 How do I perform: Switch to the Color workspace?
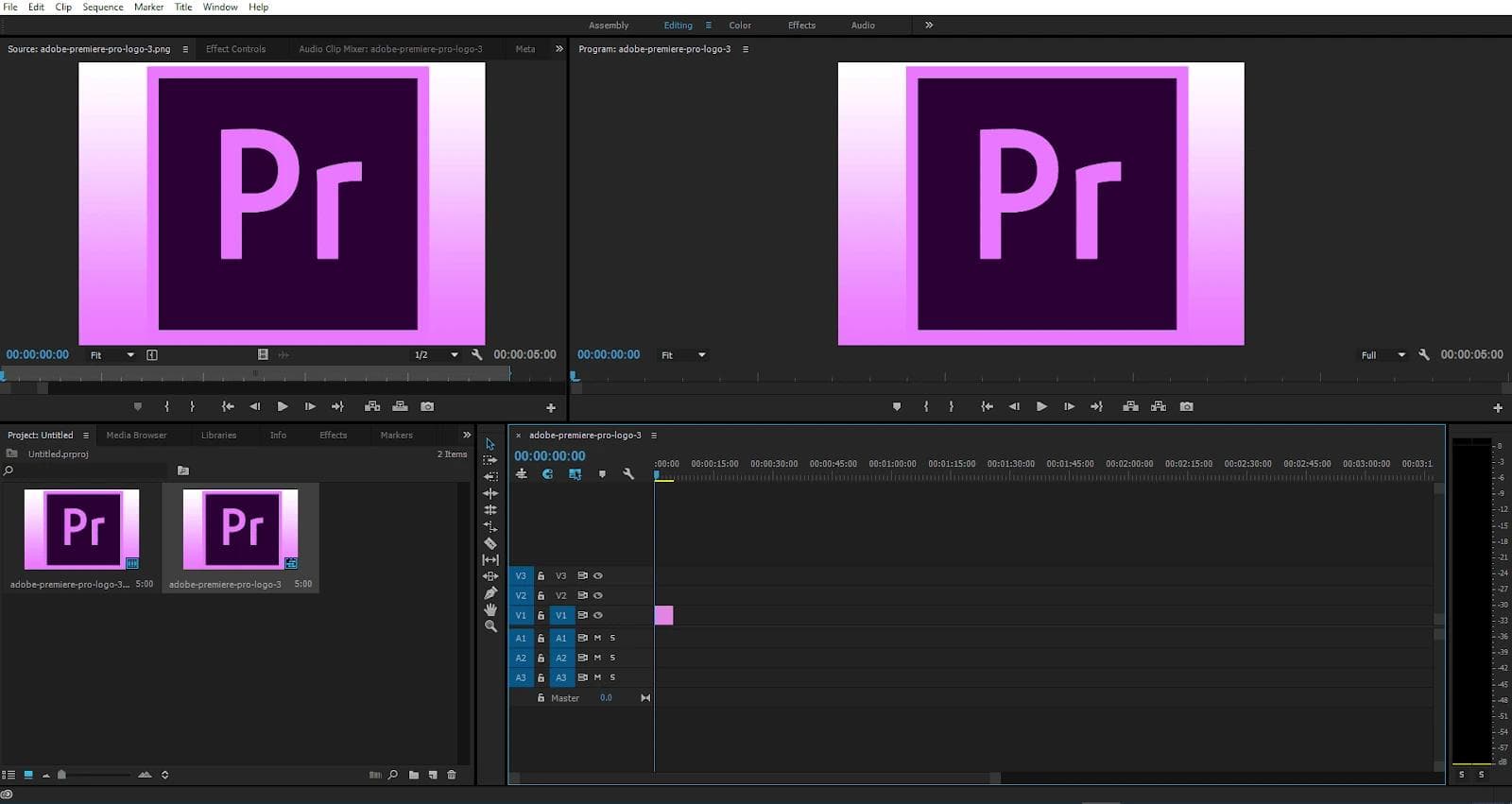[740, 26]
